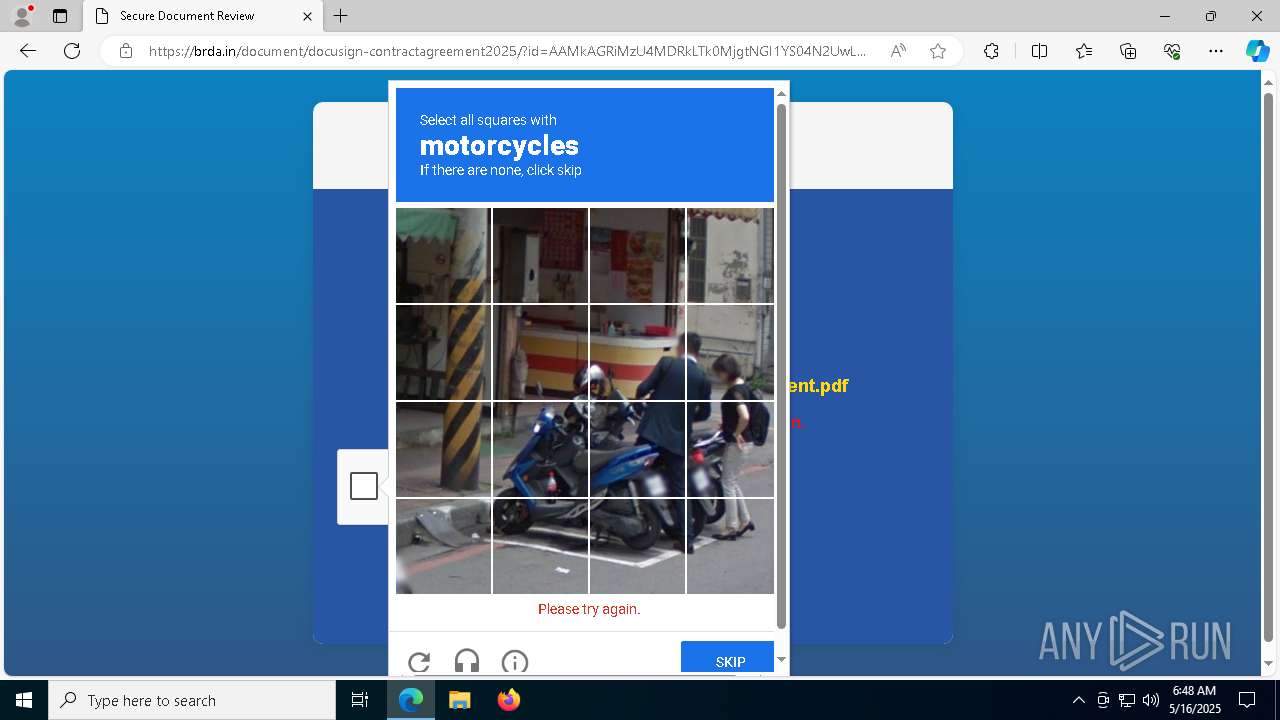Check the captcha verification checkbox
The height and width of the screenshot is (720, 1280).
[x=364, y=486]
